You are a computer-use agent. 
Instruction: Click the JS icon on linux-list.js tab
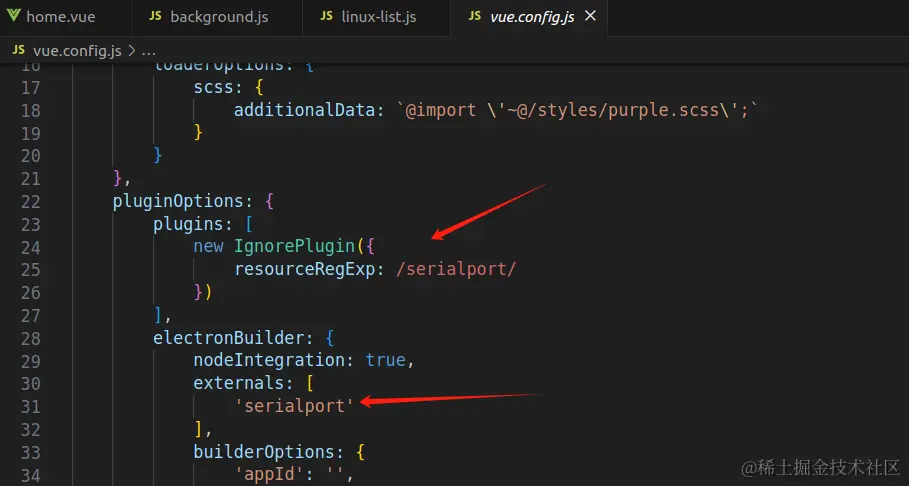(326, 16)
